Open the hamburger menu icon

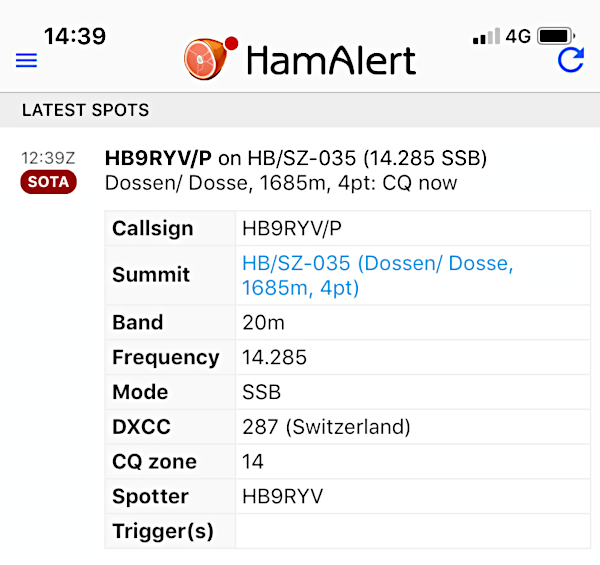pyautogui.click(x=26, y=60)
